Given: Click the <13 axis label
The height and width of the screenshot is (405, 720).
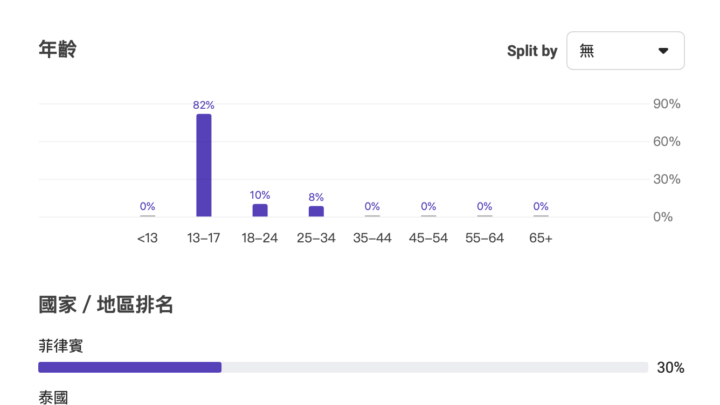Looking at the screenshot, I should coord(147,238).
